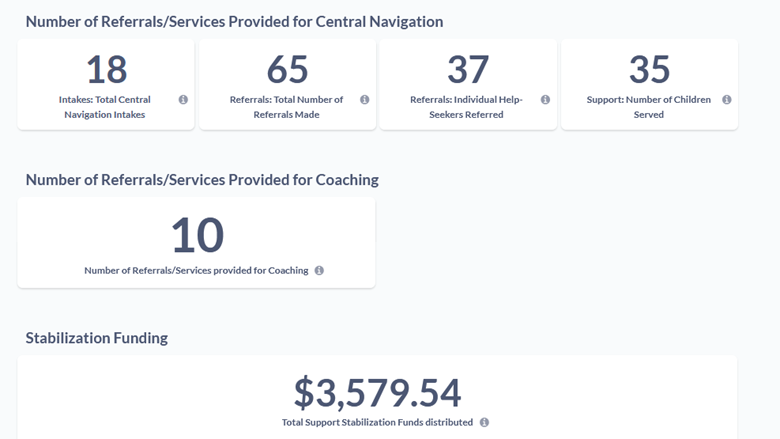This screenshot has width=780, height=439.
Task: Click the Stabilization Funding section heading
Action: tap(97, 338)
